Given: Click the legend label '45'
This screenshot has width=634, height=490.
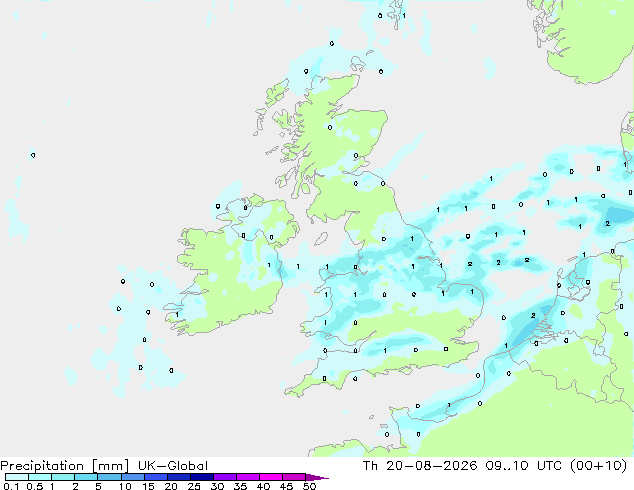Looking at the screenshot, I should 286,486.
